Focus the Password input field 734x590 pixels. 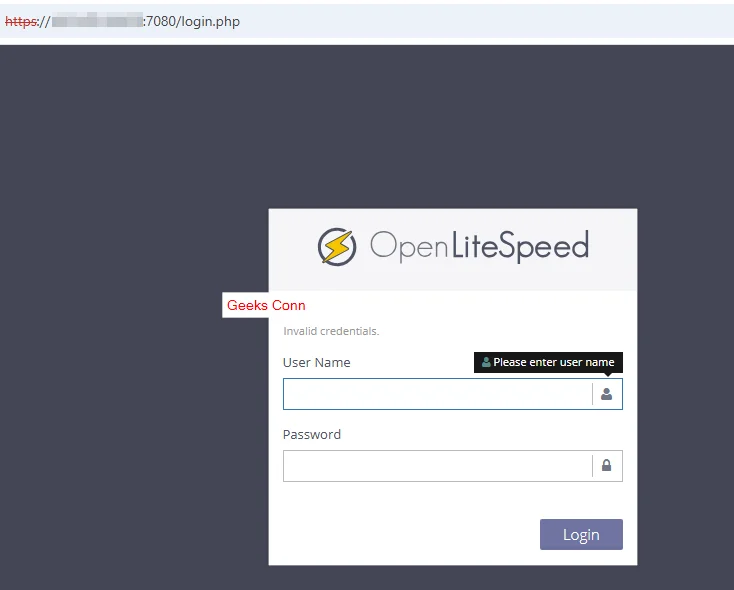(453, 466)
